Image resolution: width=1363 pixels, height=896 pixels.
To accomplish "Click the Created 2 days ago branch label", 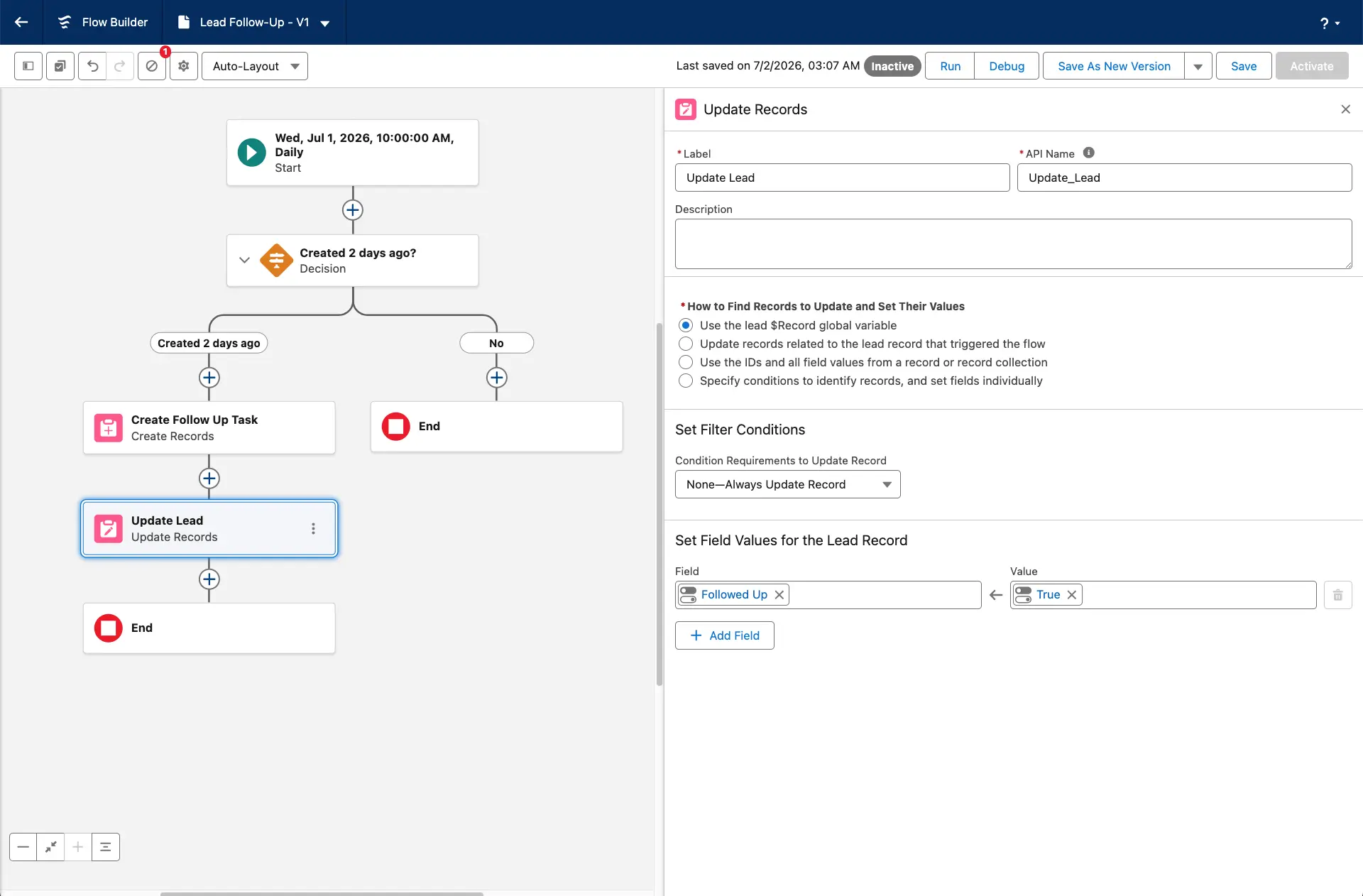I will pos(209,344).
